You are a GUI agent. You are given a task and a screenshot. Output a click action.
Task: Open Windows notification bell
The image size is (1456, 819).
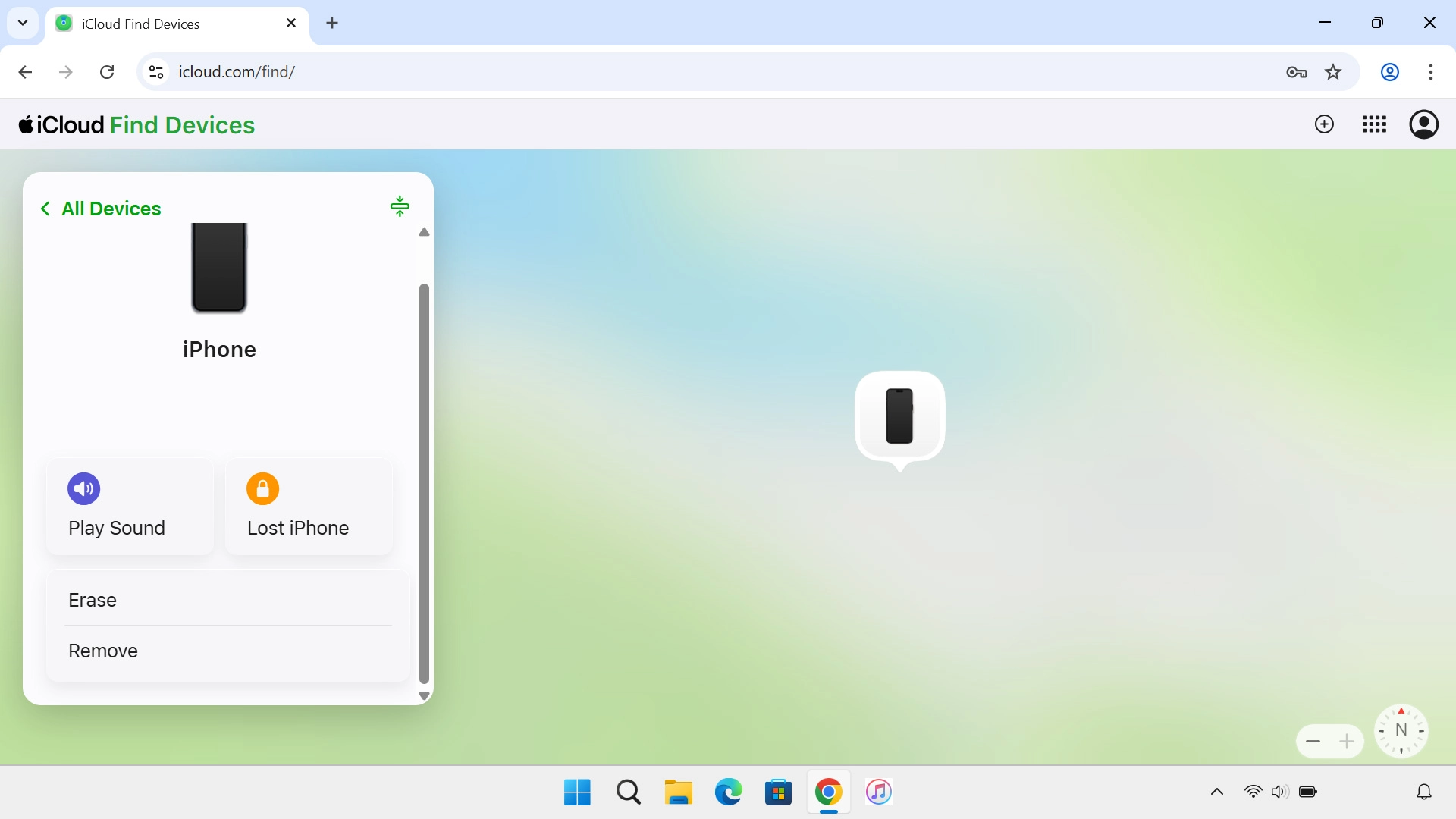[x=1424, y=792]
